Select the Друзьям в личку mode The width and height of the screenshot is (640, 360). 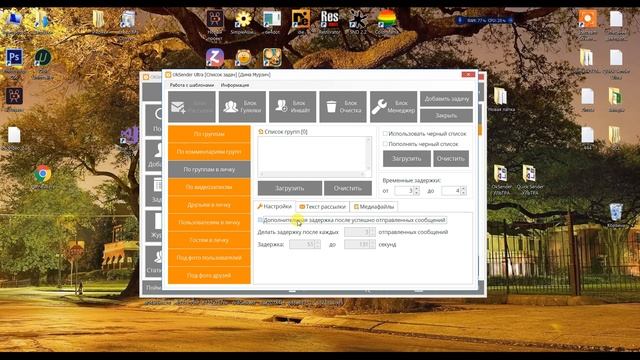point(209,205)
